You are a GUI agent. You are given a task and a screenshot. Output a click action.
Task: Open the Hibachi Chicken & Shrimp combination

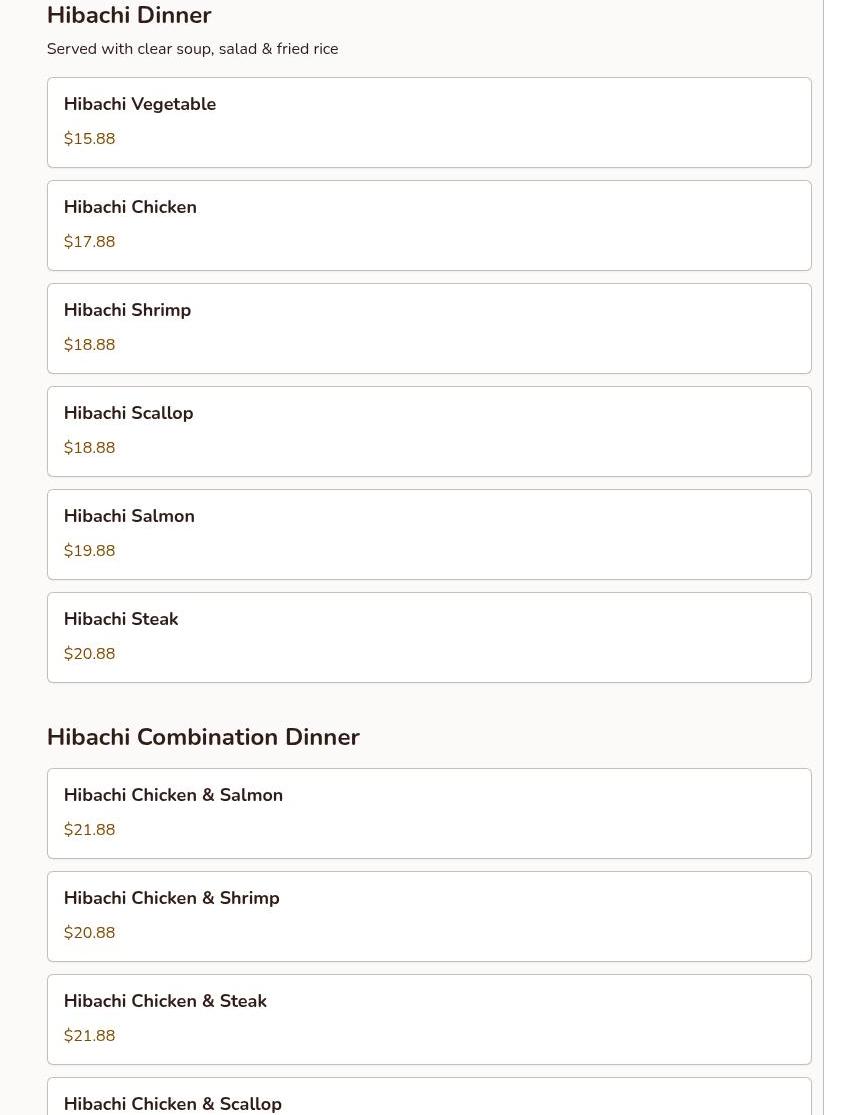(429, 917)
